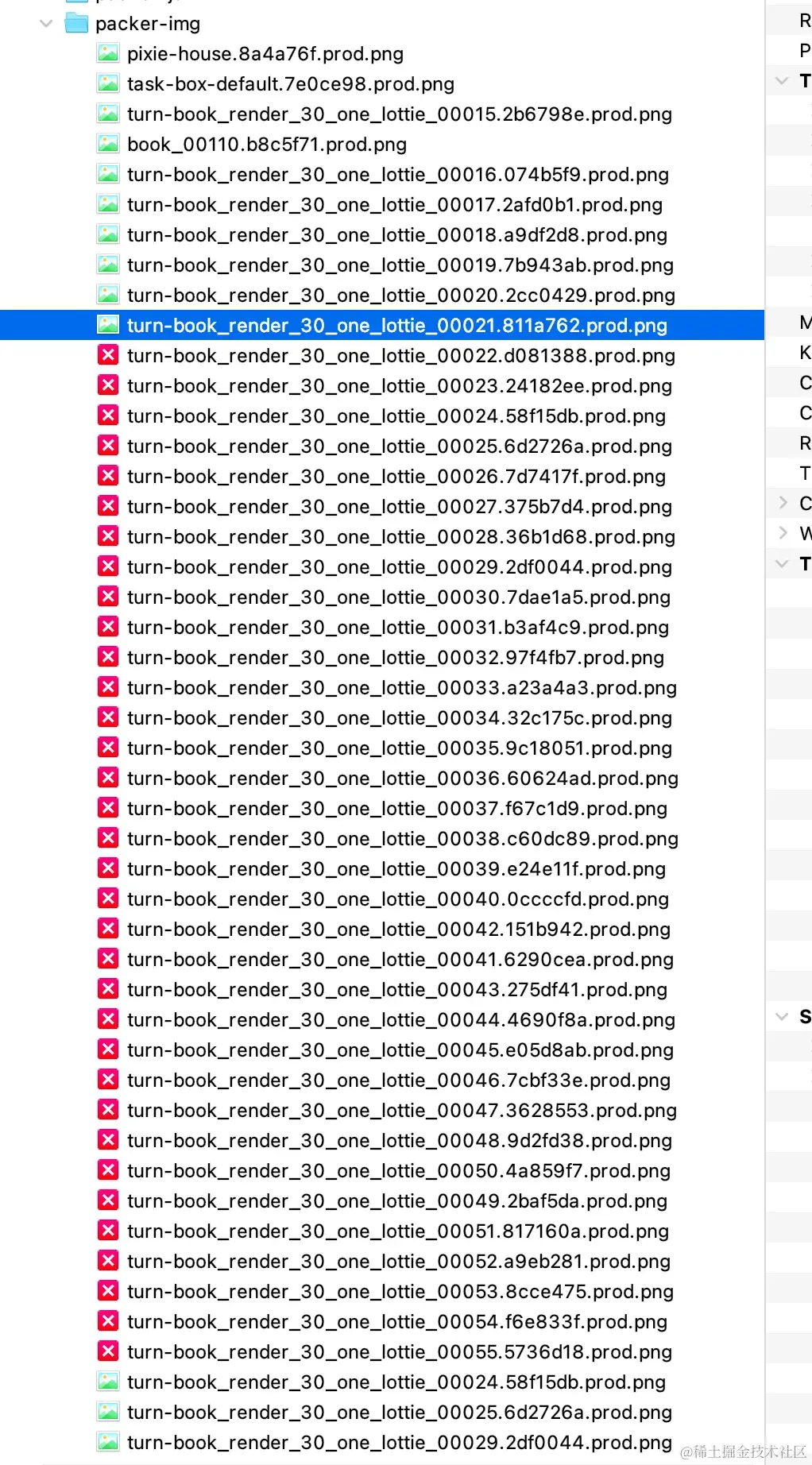812x1465 pixels.
Task: Click red X icon of lottie_00048.9d2fd38 file
Action: point(108,1141)
